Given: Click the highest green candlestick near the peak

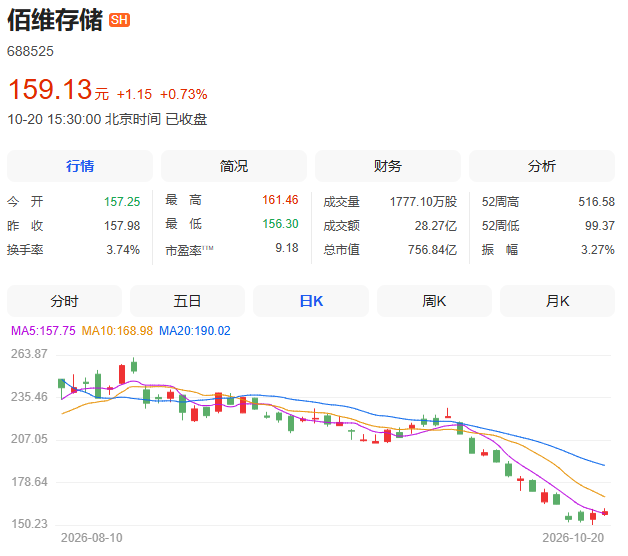Looking at the screenshot, I should (x=134, y=366).
